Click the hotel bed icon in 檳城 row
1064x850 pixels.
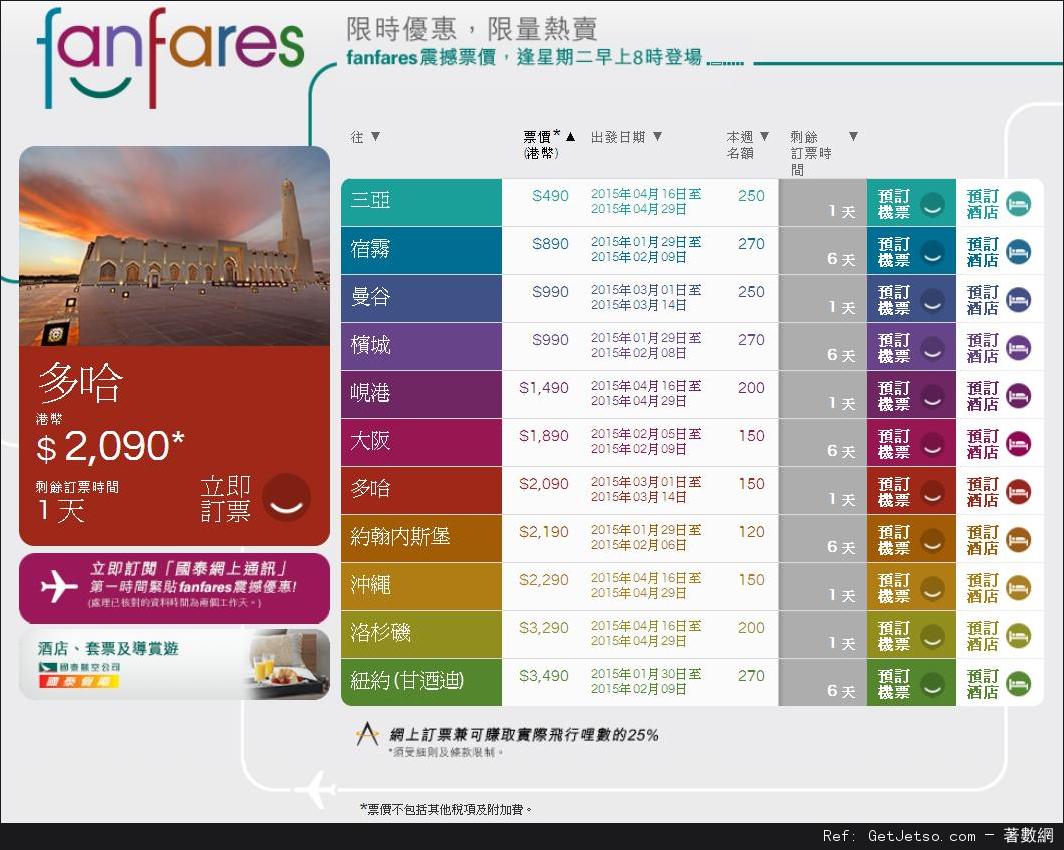tap(1018, 348)
